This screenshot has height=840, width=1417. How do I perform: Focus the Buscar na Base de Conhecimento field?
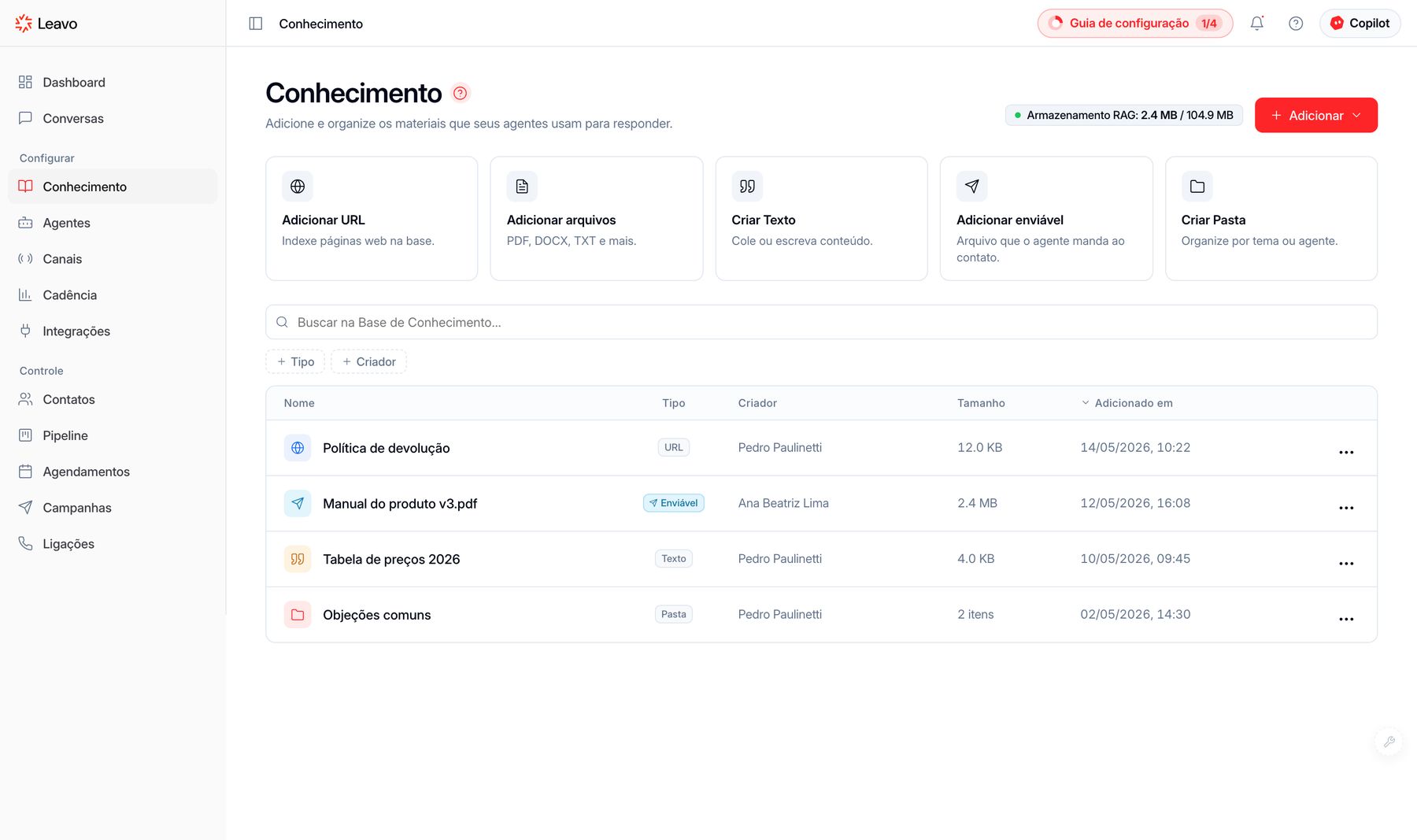pyautogui.click(x=821, y=322)
